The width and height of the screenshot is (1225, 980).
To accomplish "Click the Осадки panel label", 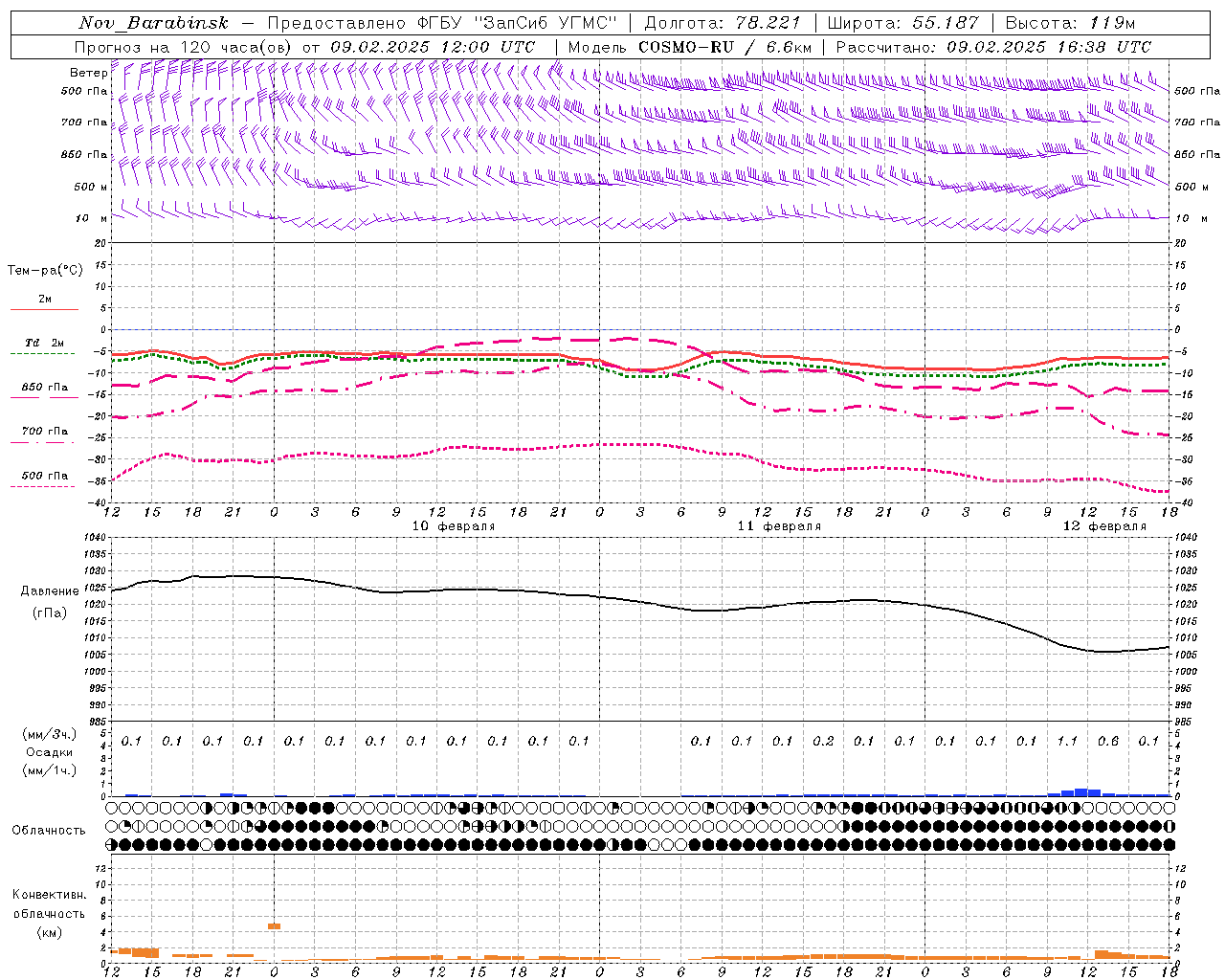I will [x=50, y=752].
